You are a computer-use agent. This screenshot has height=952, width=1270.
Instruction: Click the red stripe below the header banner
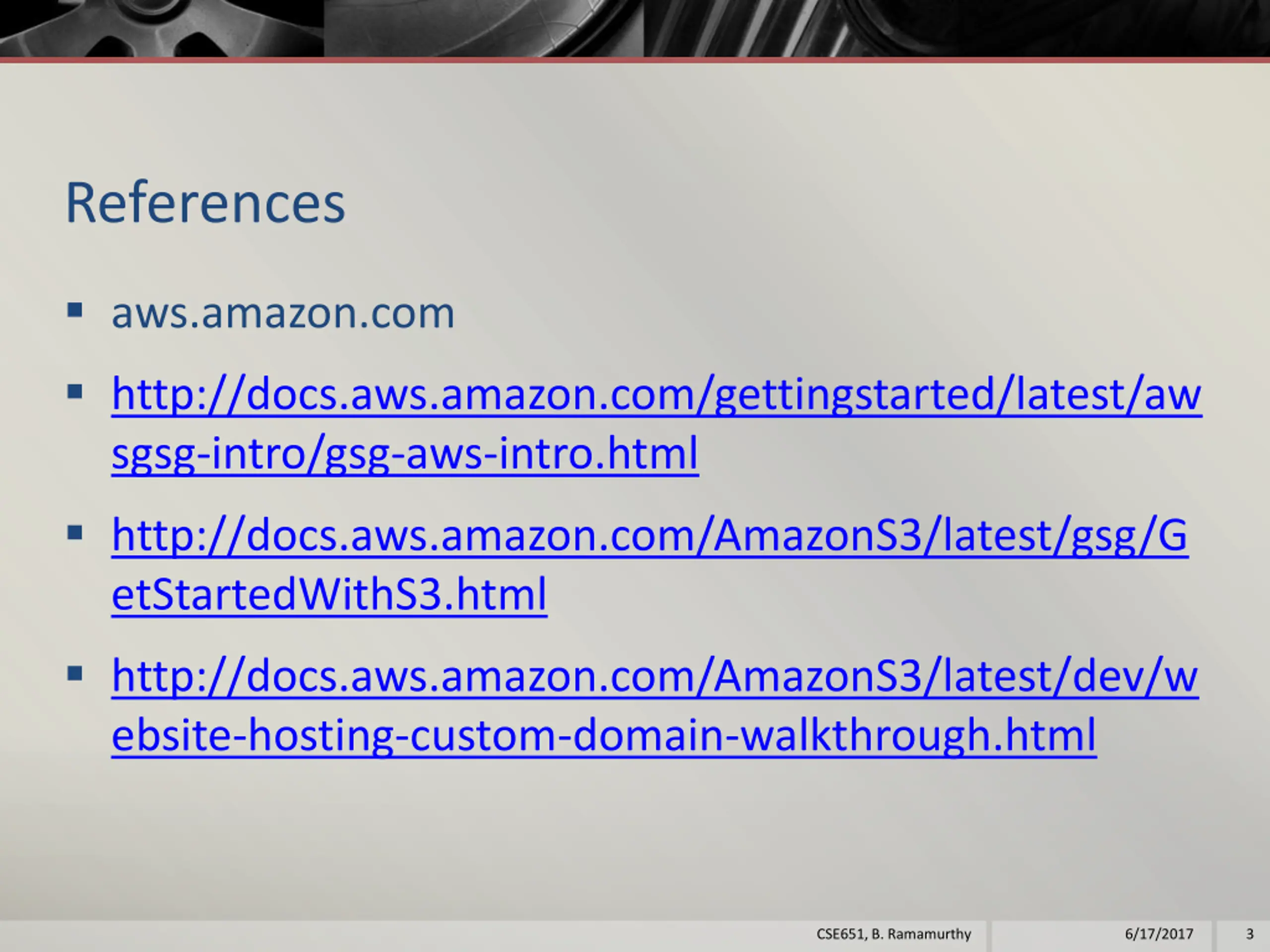point(635,59)
